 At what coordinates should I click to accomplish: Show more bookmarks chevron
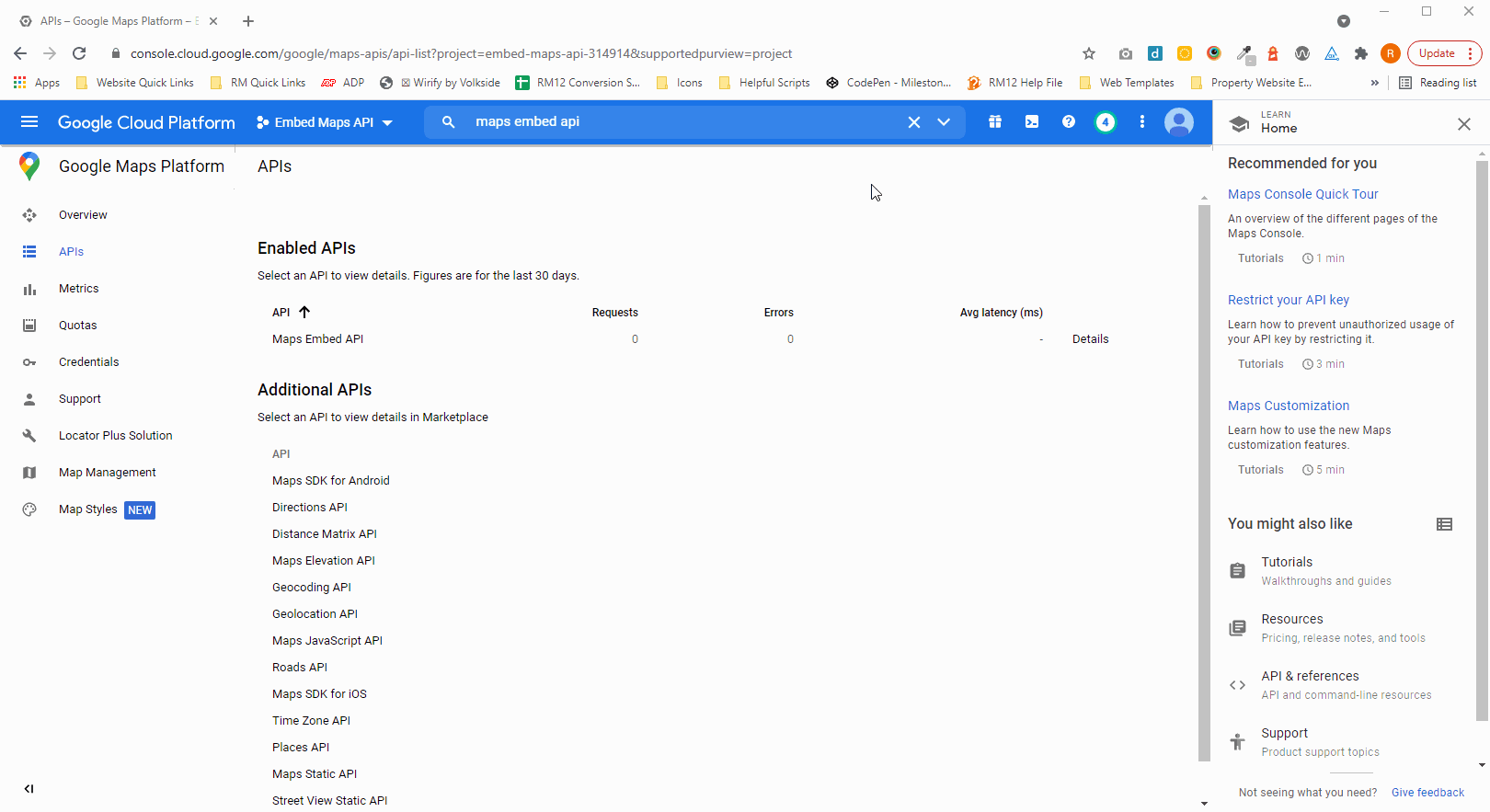coord(1374,83)
